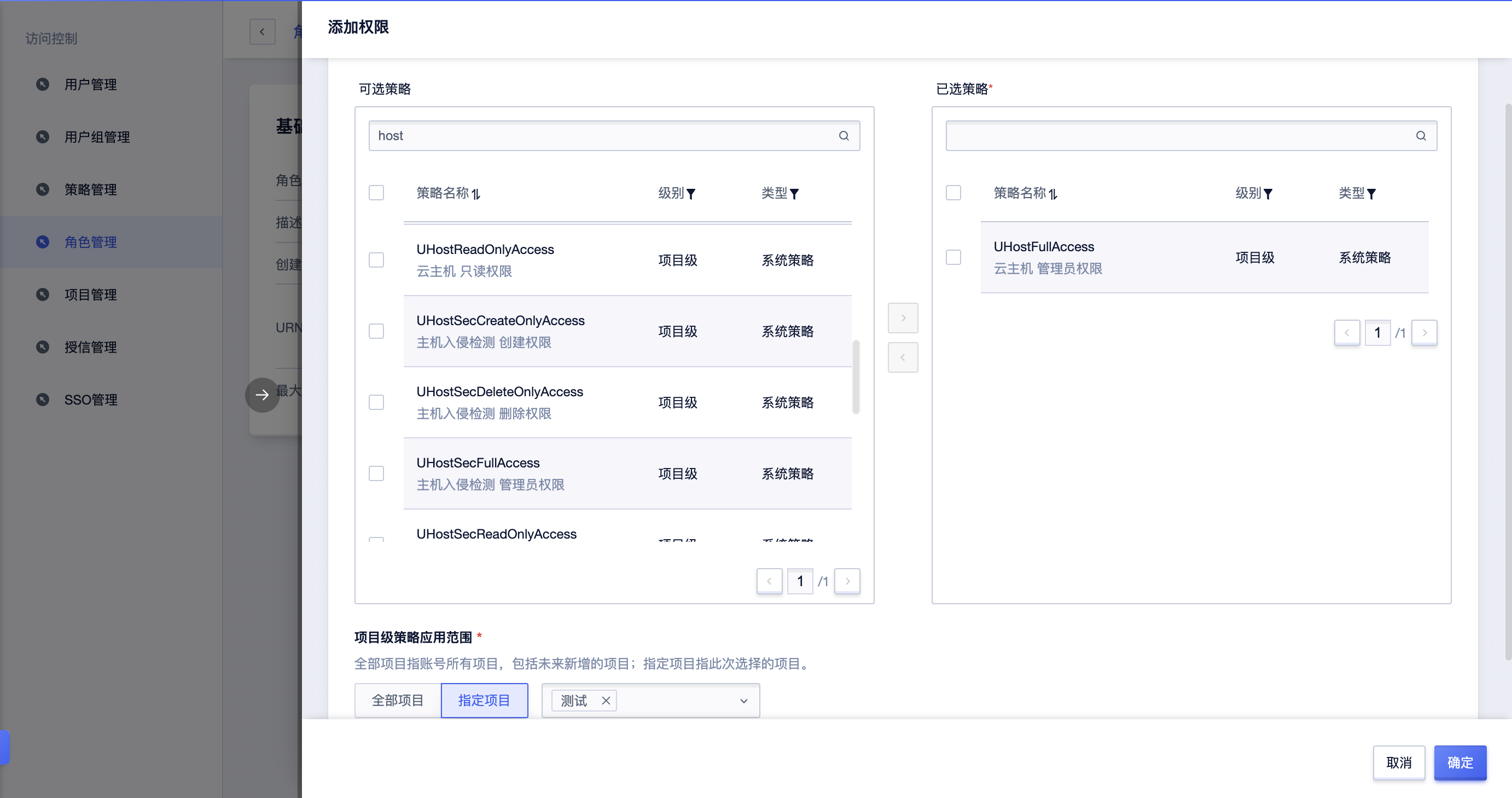Screen dimensions: 1512x798
Task: Select 项目管理 in the sidebar menu
Action: (43, 294)
